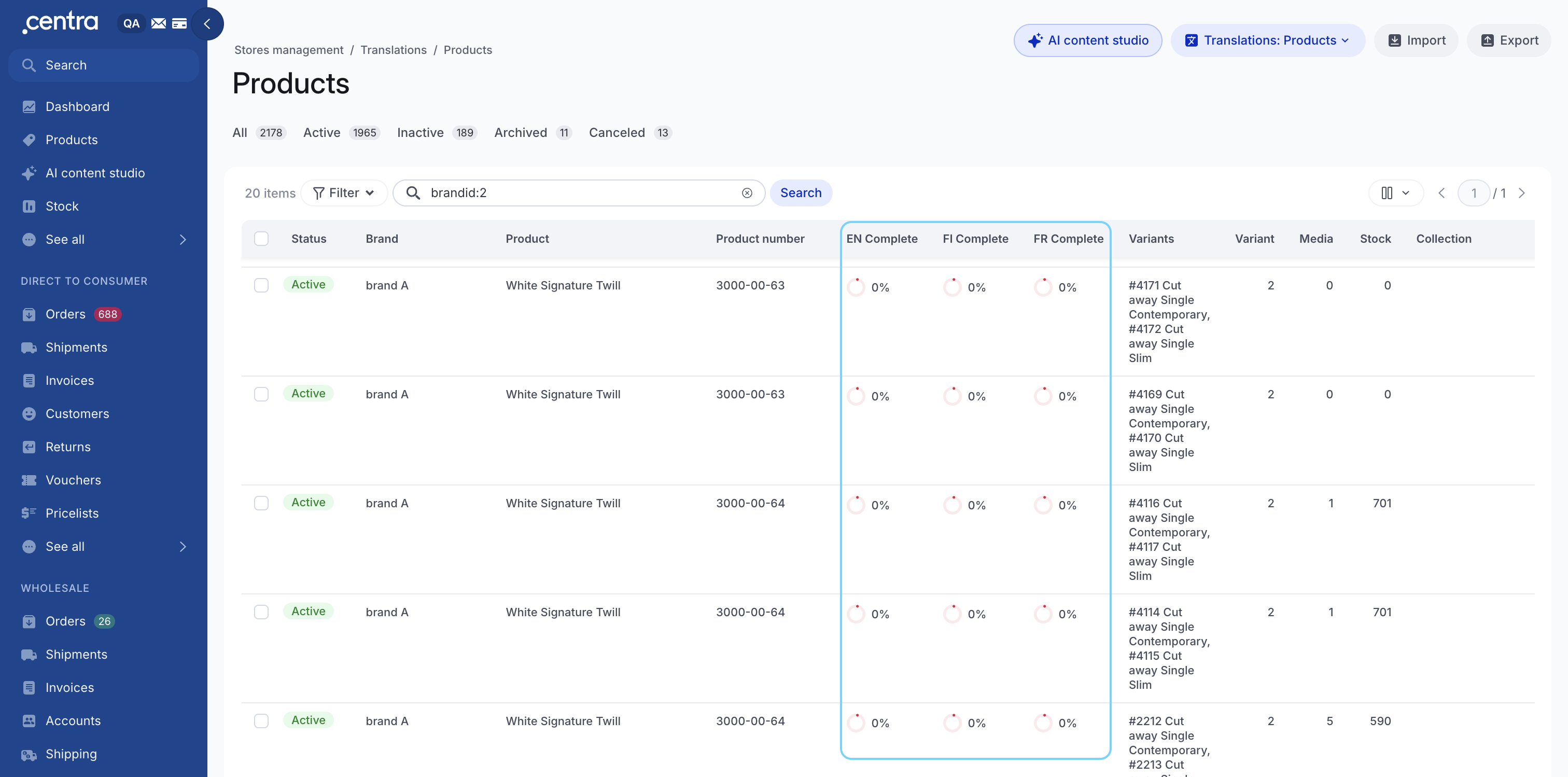The image size is (1568, 777).
Task: Click the first row's EN Complete progress ring
Action: (857, 287)
